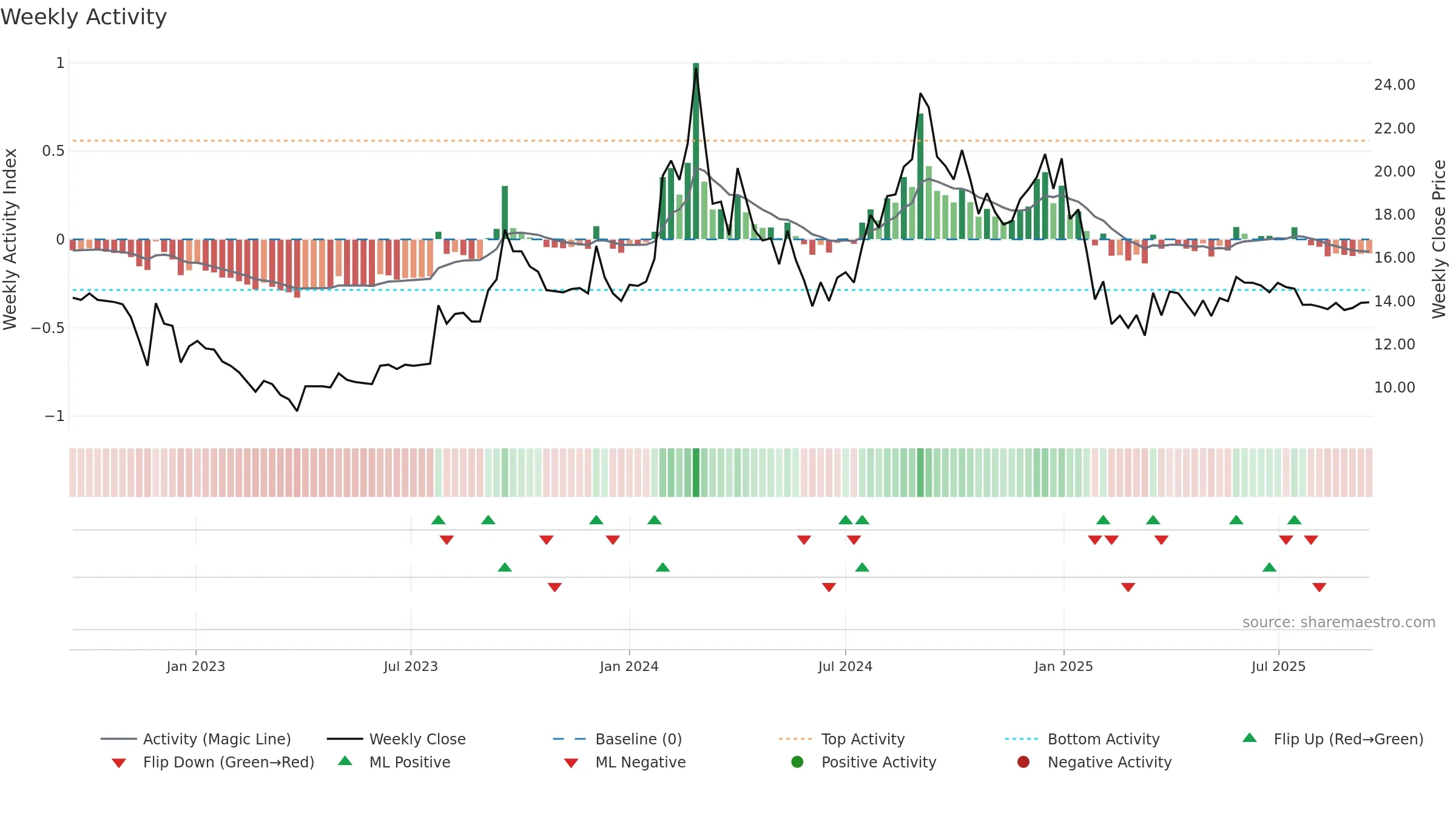The height and width of the screenshot is (819, 1456).
Task: Toggle Flip Up (Red→Green) legend entry
Action: point(1333,739)
